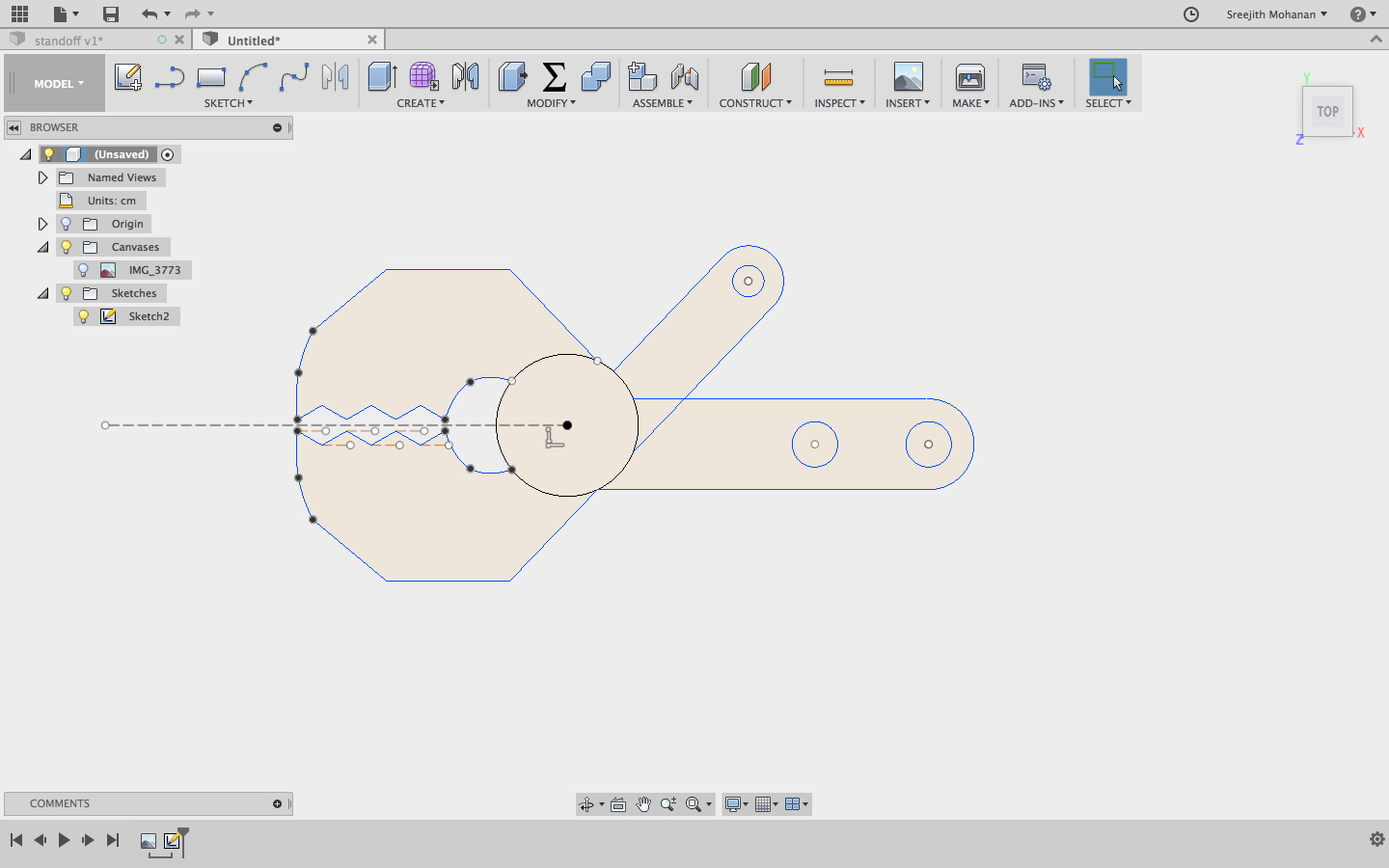Select the Rectangle sketch tool
The width and height of the screenshot is (1389, 868).
click(x=210, y=77)
